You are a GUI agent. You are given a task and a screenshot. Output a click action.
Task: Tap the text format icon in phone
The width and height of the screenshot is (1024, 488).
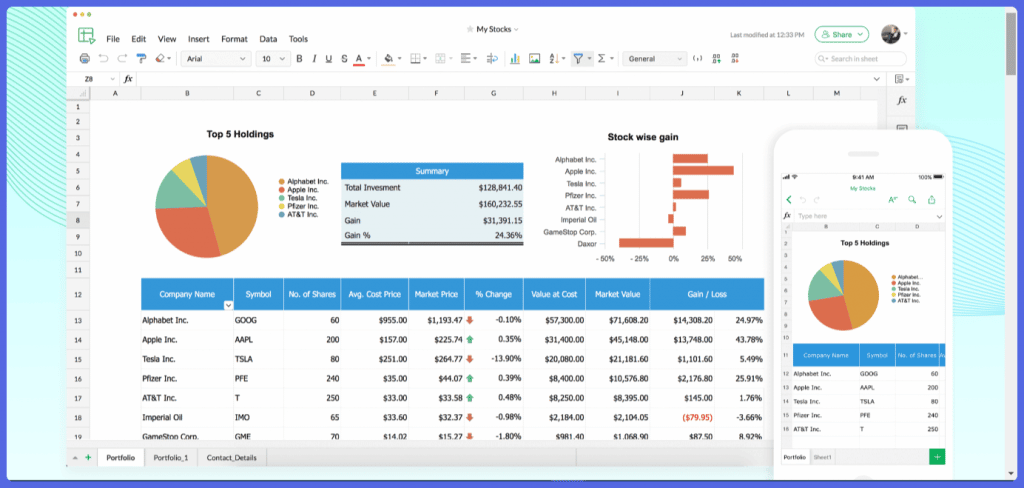(x=893, y=199)
